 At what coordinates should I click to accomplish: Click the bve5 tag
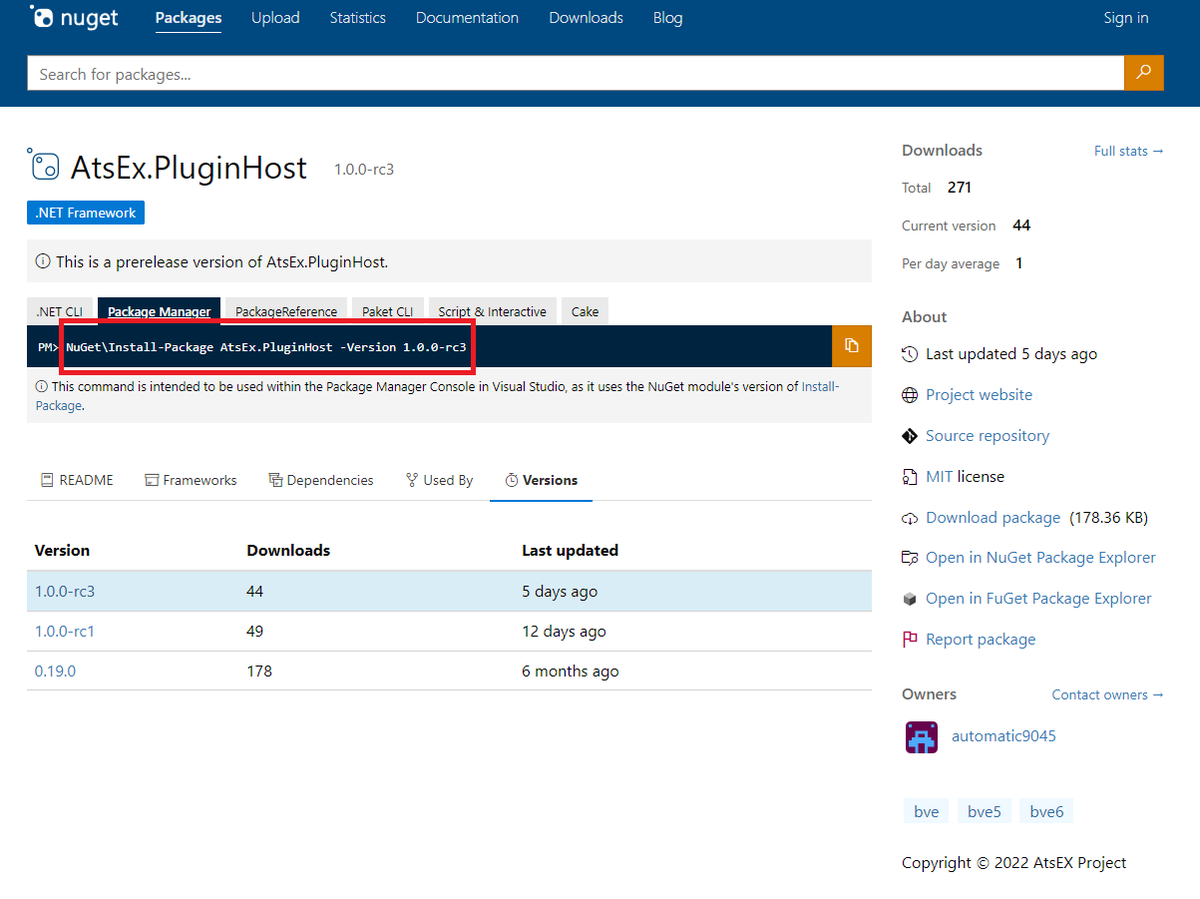pyautogui.click(x=984, y=812)
